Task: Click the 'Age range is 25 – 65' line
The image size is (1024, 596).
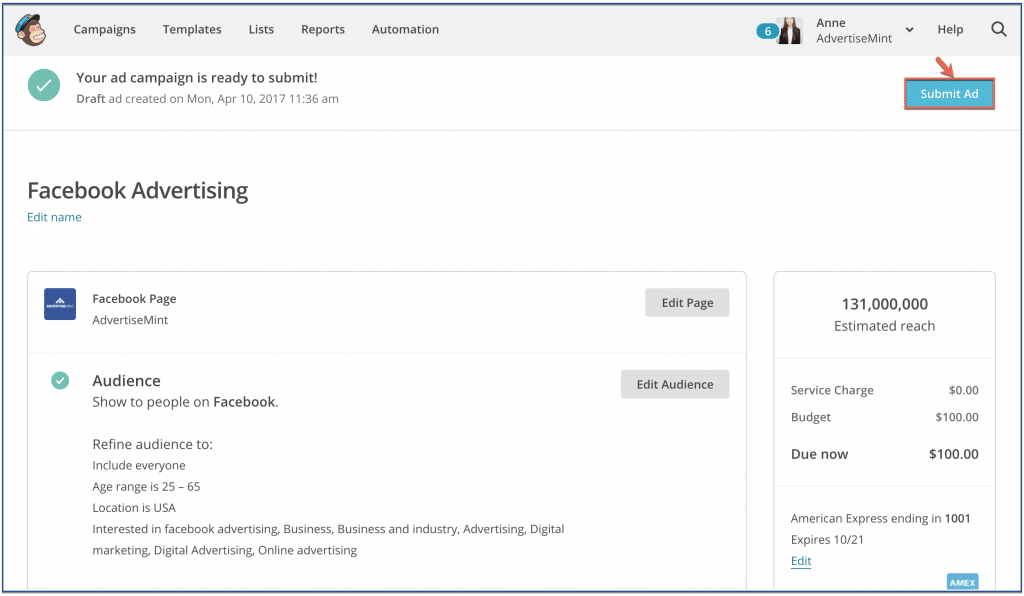Action: tap(146, 487)
